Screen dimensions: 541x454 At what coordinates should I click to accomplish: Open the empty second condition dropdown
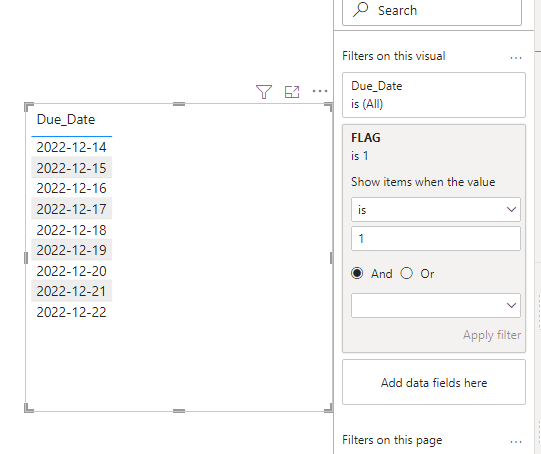pyautogui.click(x=436, y=305)
